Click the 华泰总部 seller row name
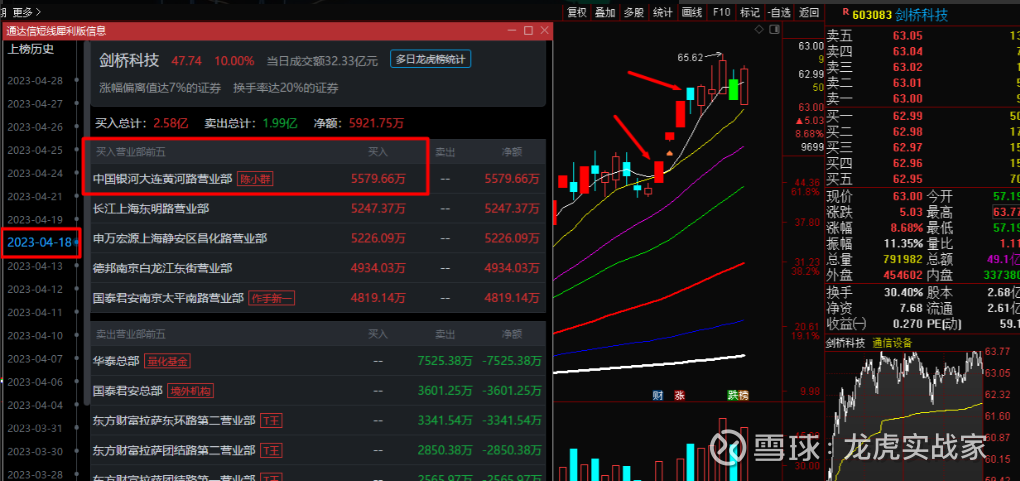Viewport: 1020px width, 481px height. (116, 361)
